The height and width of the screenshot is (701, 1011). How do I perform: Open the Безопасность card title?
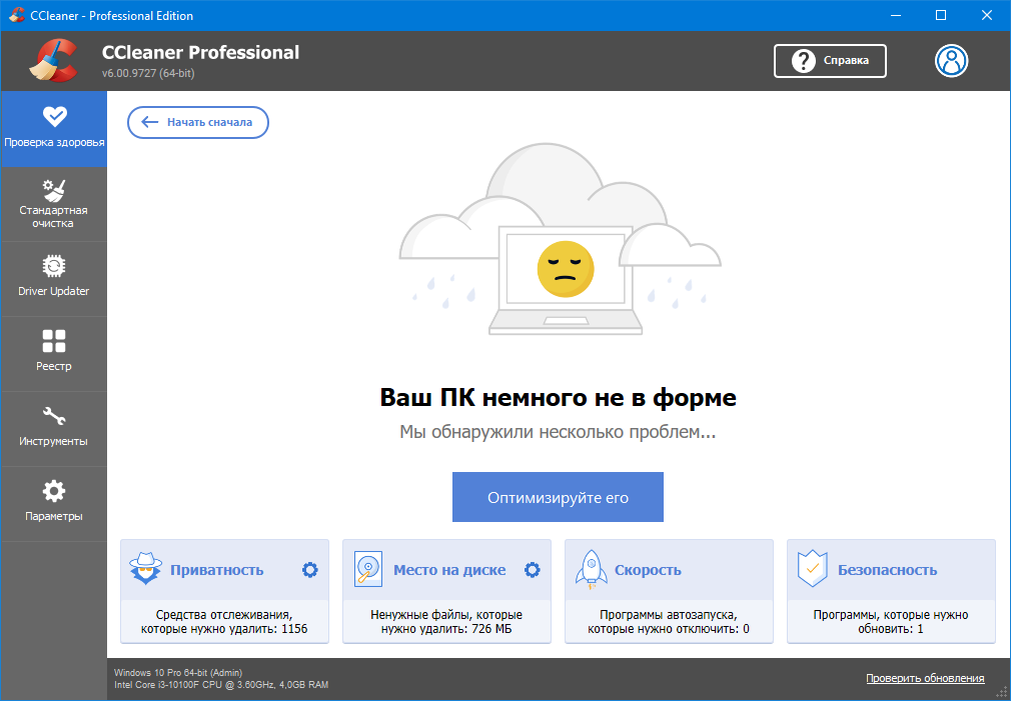[887, 570]
